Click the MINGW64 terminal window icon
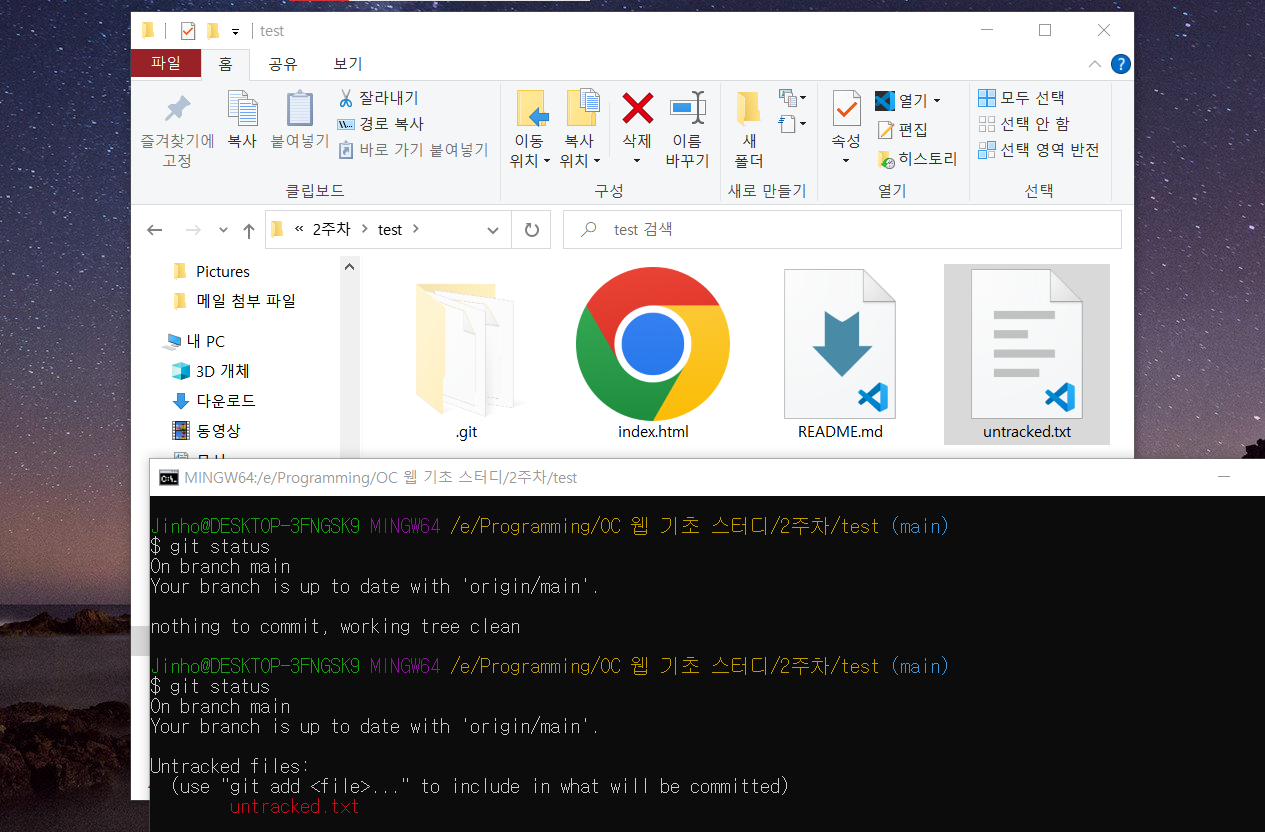Viewport: 1265px width, 832px height. pyautogui.click(x=169, y=478)
